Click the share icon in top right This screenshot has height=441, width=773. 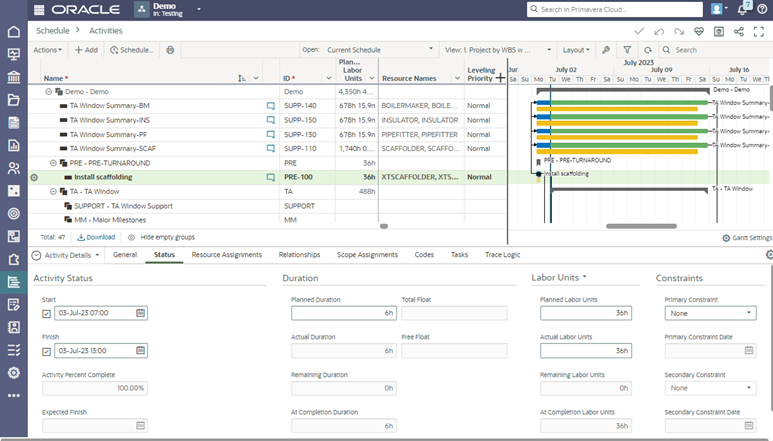[739, 31]
